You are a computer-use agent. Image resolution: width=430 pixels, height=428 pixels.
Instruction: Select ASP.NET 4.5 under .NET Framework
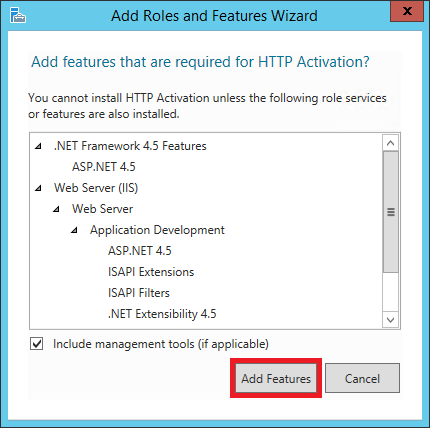click(104, 167)
